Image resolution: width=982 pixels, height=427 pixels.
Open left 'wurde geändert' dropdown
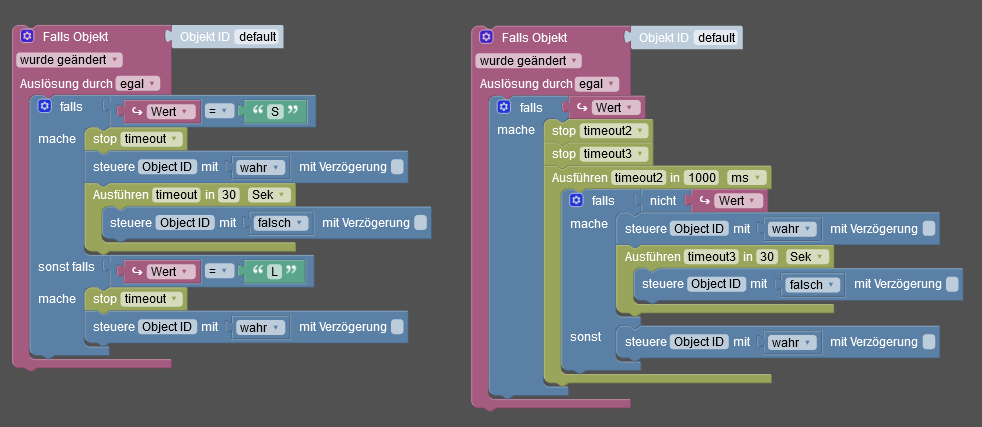click(69, 60)
